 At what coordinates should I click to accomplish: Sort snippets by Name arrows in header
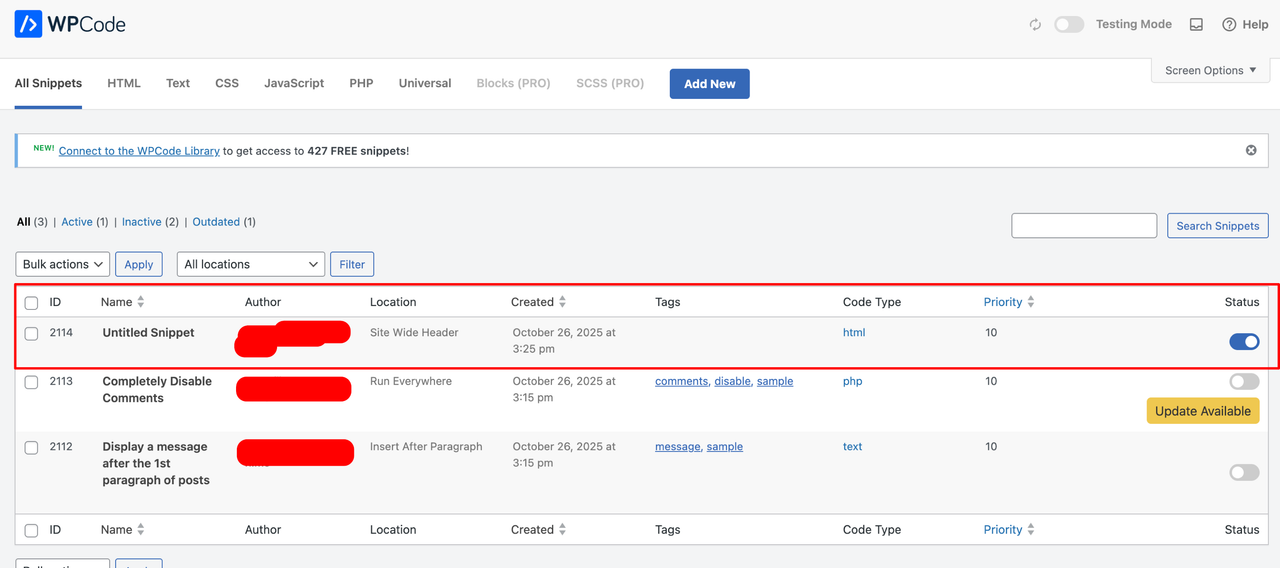[x=141, y=302]
